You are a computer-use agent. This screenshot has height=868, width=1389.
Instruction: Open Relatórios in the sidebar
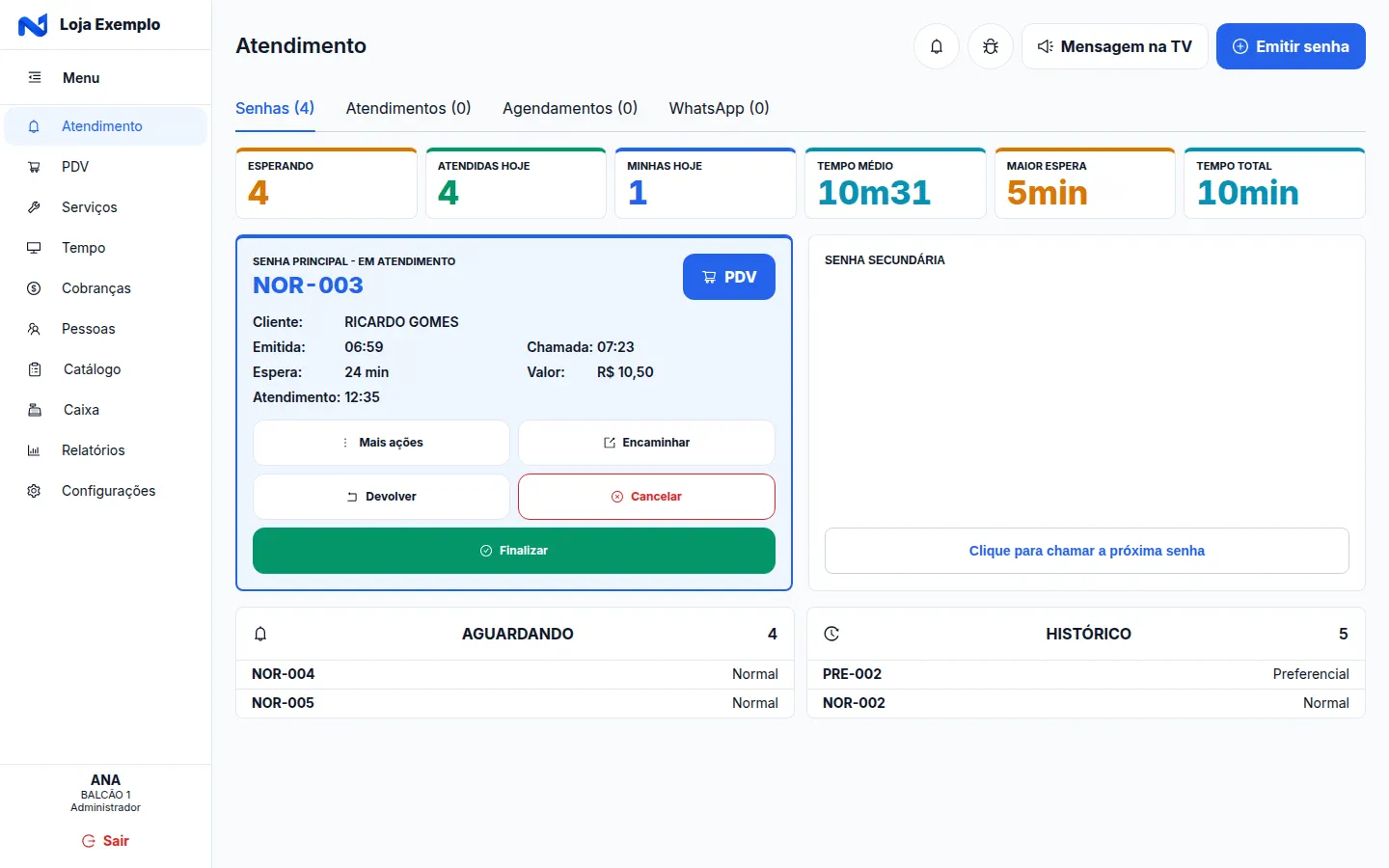click(x=106, y=450)
